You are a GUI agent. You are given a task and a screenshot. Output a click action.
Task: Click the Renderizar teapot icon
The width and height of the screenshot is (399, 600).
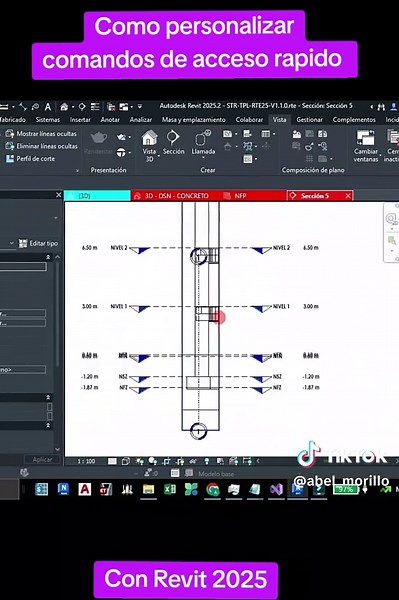pyautogui.click(x=99, y=138)
